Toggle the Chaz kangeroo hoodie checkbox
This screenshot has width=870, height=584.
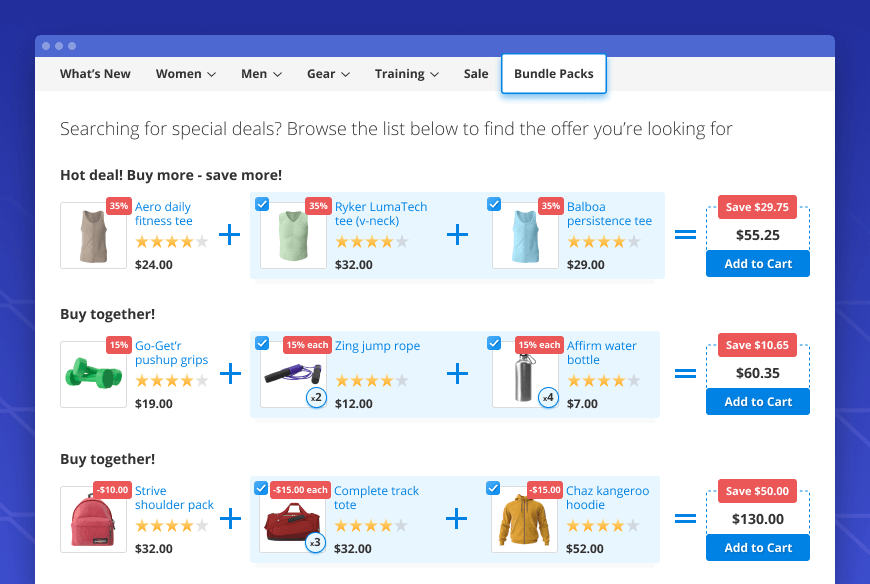tap(494, 488)
